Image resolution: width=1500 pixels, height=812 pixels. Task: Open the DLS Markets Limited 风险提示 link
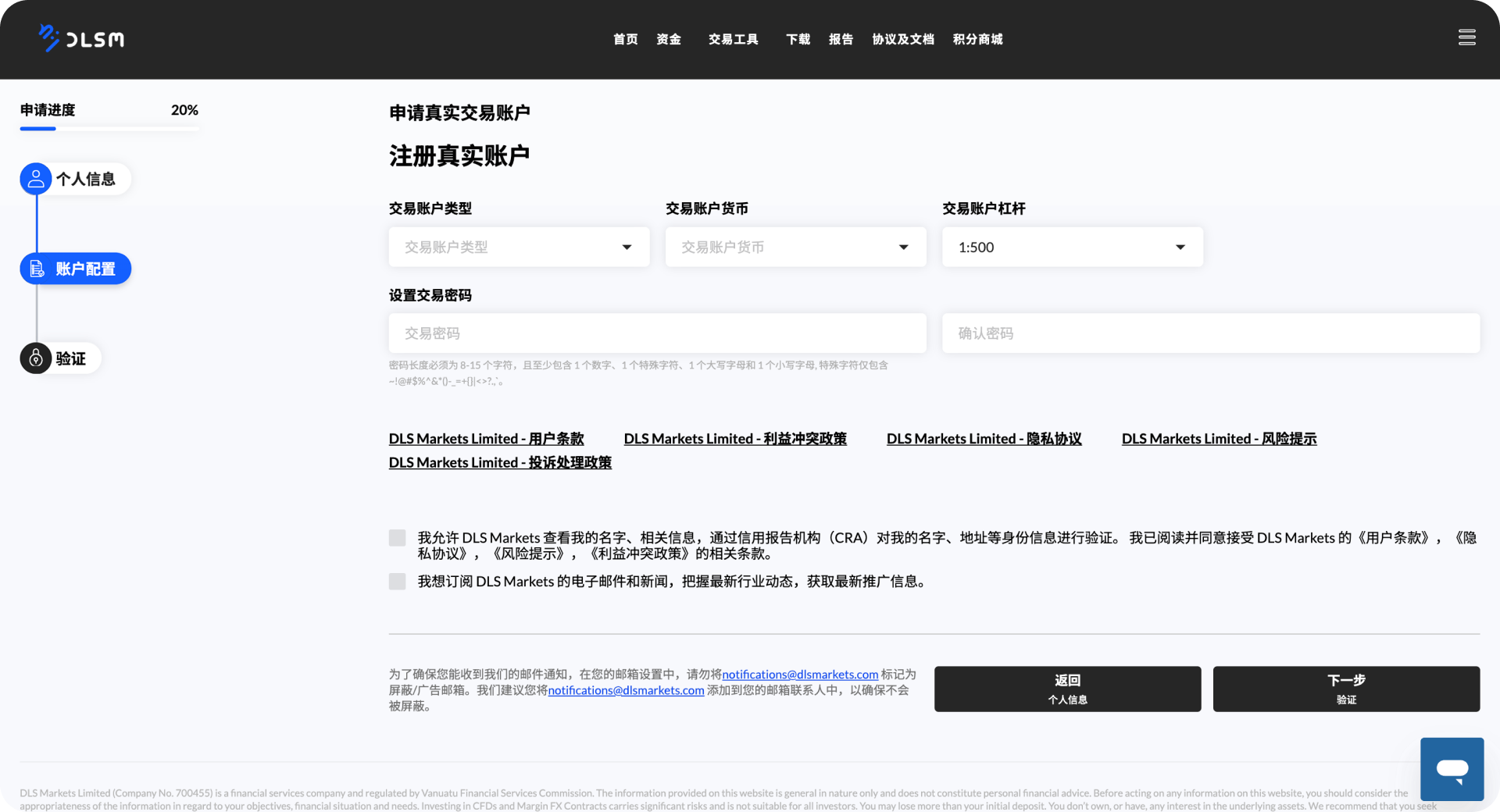1219,438
